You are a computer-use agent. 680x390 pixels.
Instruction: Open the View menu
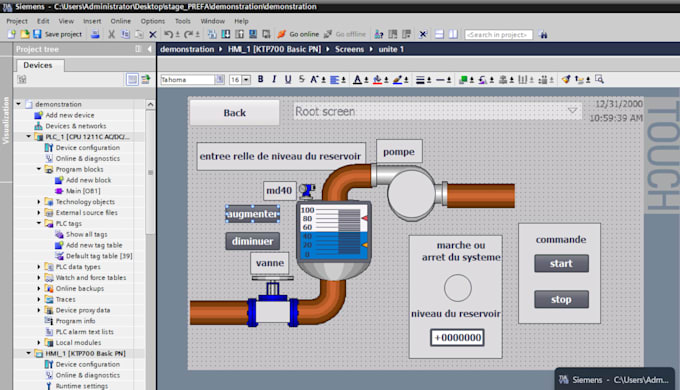[x=66, y=21]
